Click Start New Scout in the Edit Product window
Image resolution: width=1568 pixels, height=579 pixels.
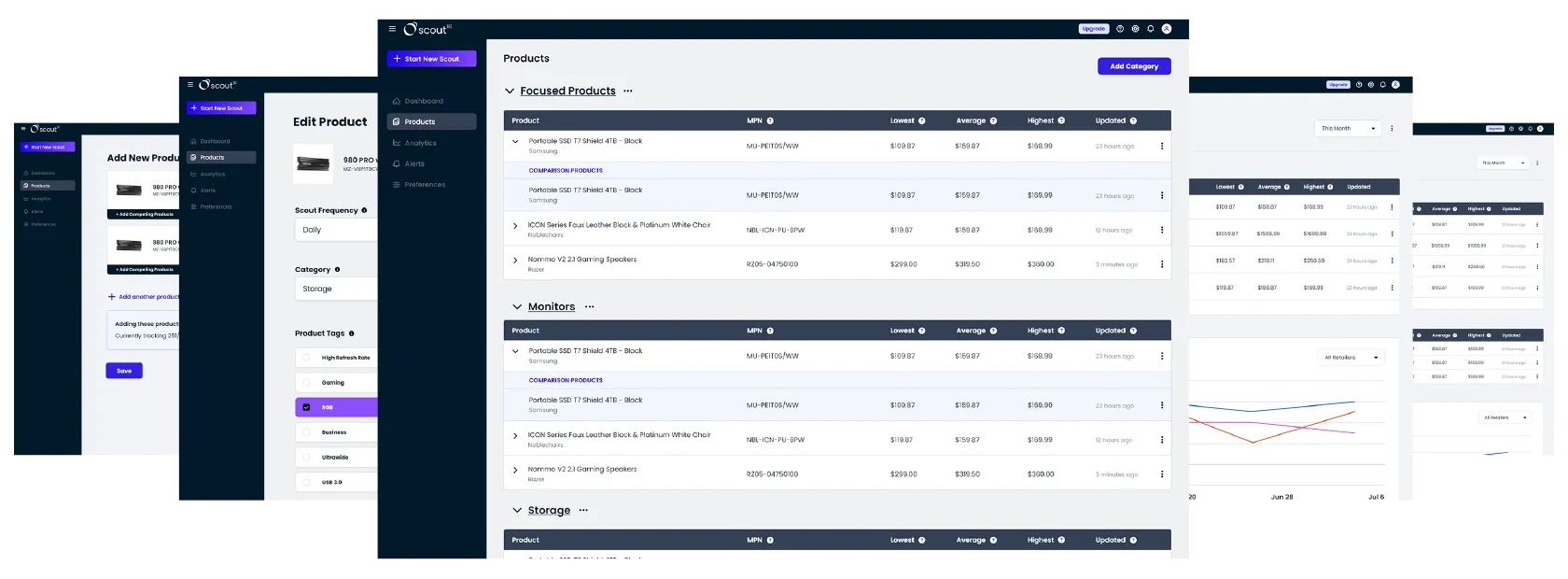(x=221, y=108)
